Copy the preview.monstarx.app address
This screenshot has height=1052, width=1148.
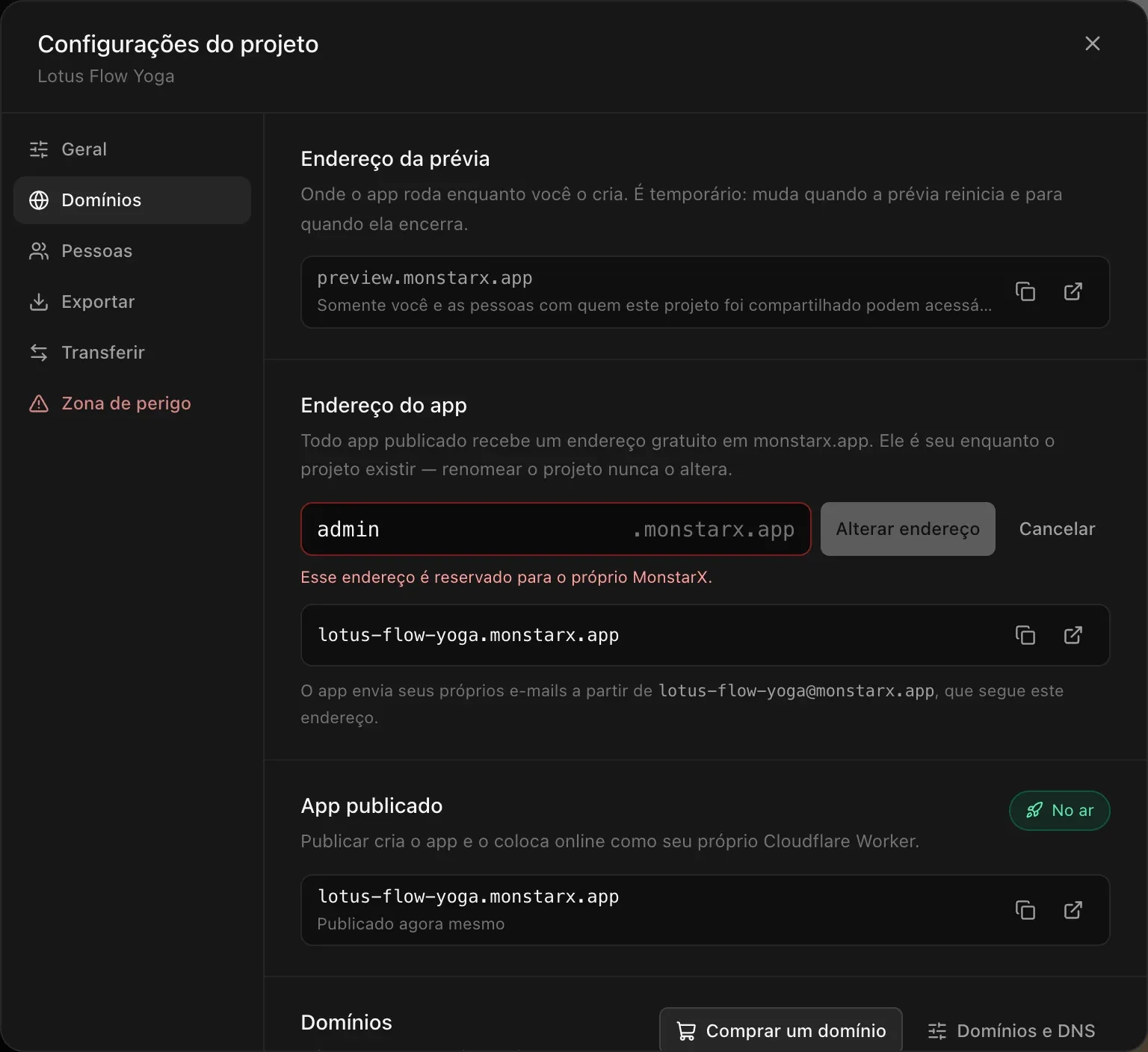tap(1025, 291)
